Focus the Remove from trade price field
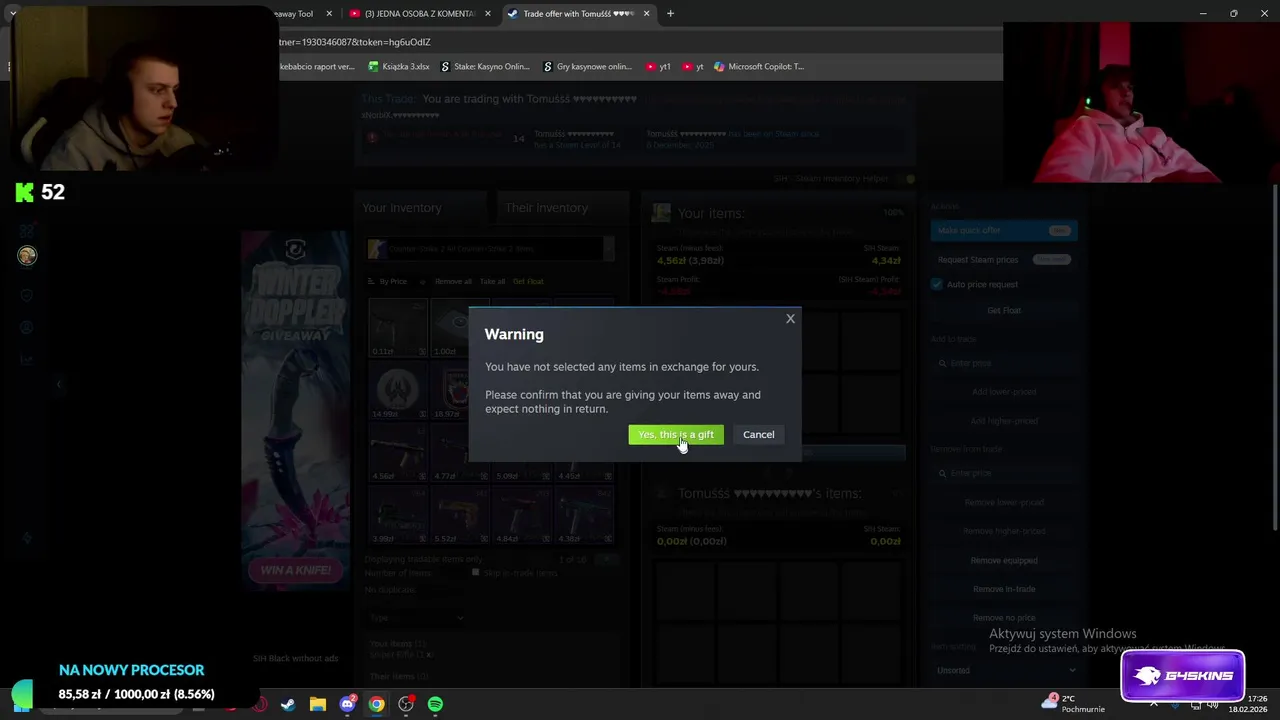This screenshot has width=1280, height=720. 1004,473
